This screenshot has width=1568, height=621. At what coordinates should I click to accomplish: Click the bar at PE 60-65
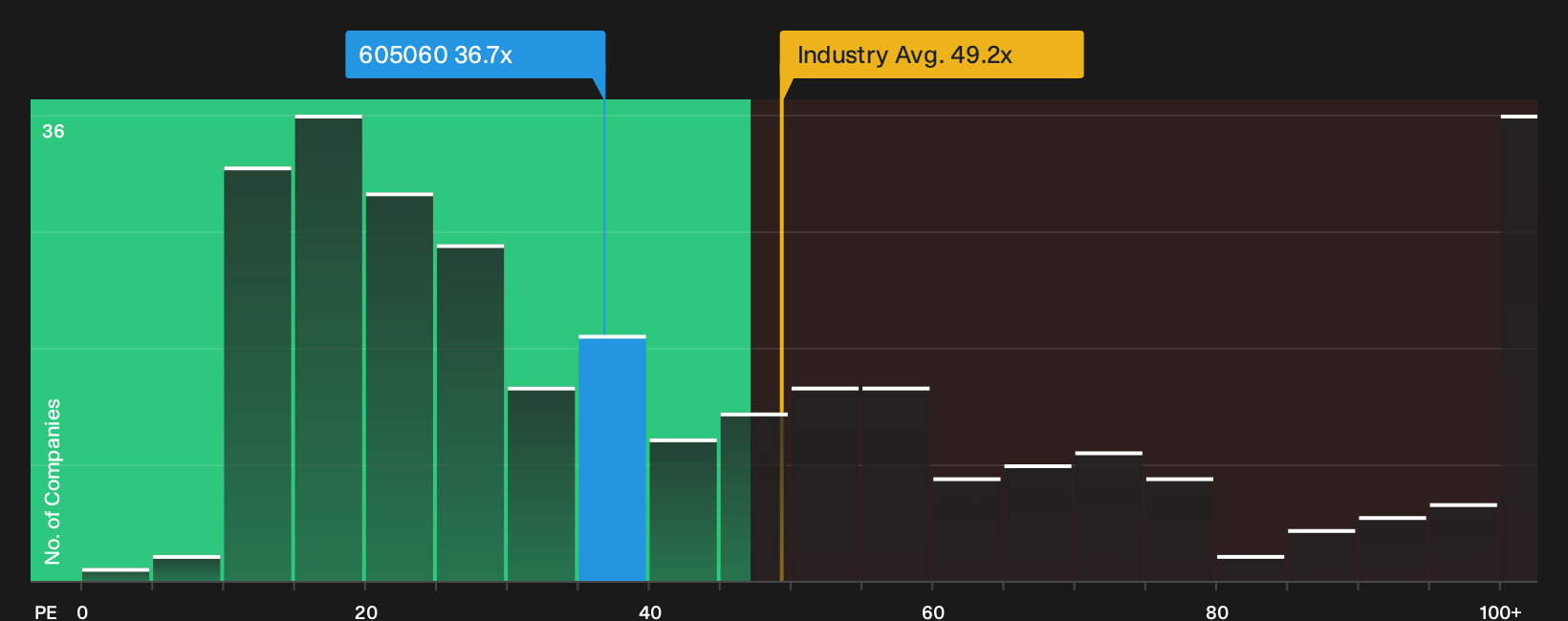coord(967,529)
